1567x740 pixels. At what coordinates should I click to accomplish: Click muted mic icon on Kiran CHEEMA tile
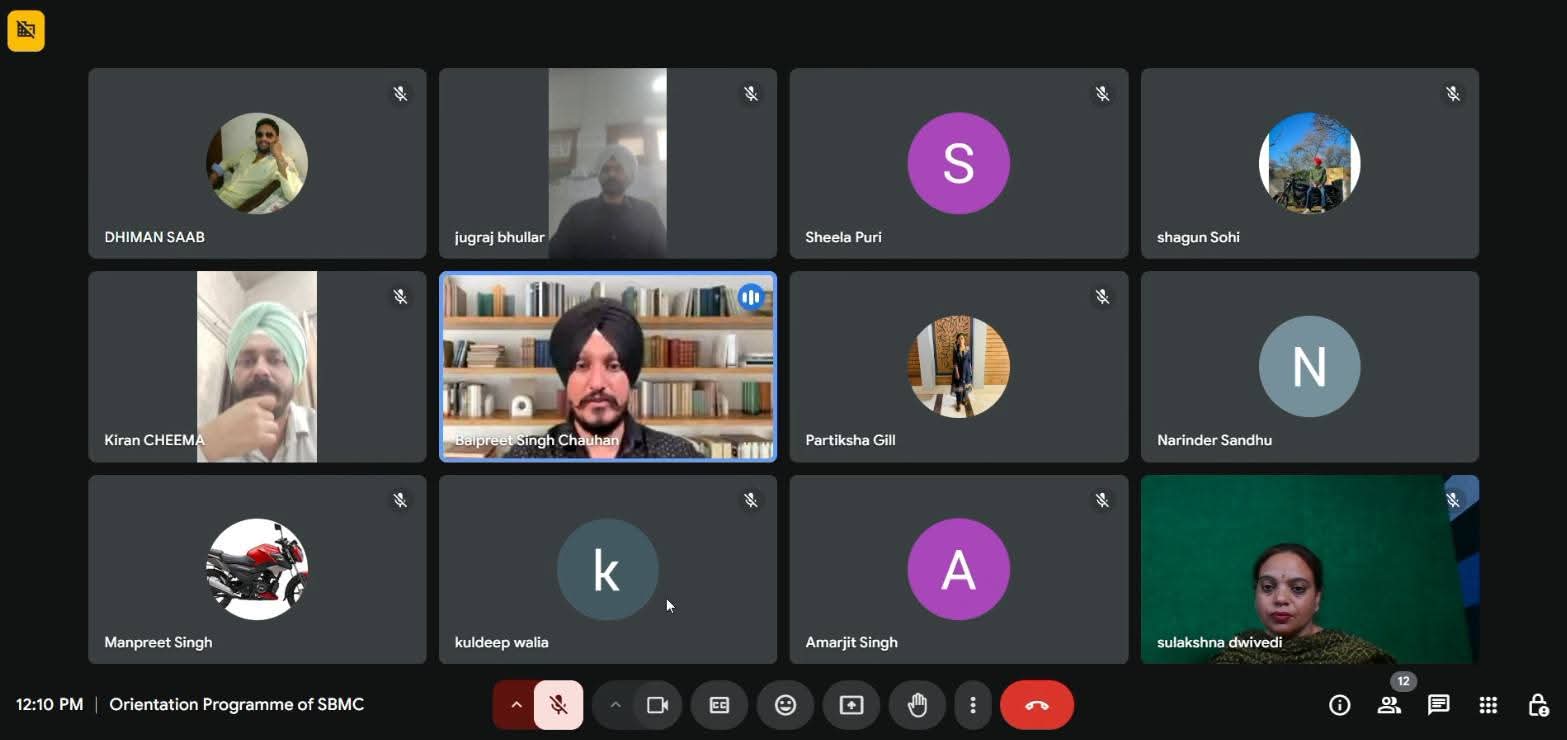pos(400,296)
